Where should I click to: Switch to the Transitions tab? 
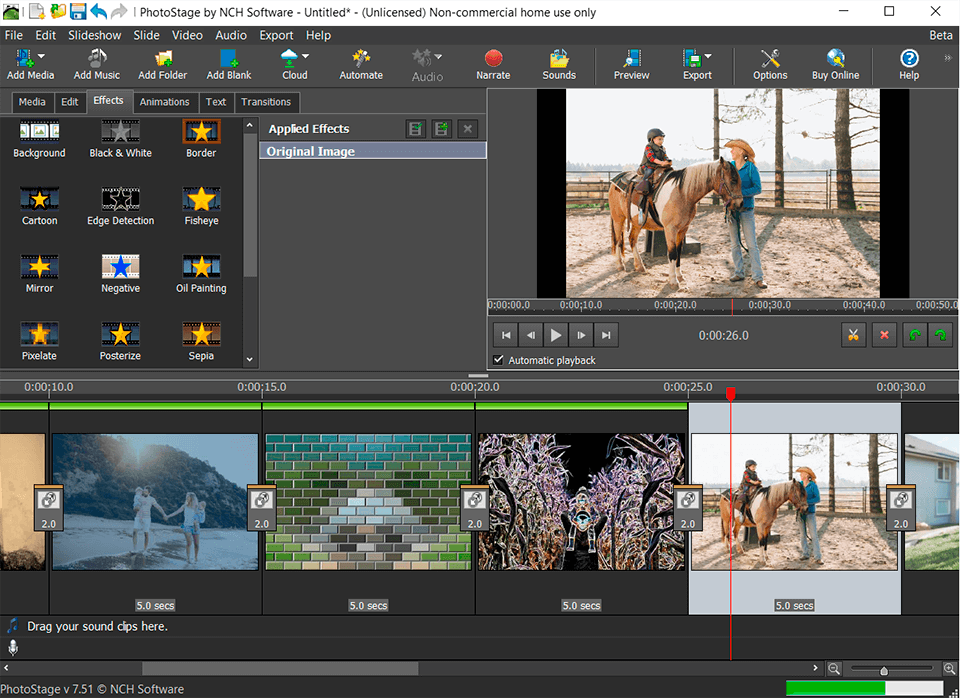(266, 102)
